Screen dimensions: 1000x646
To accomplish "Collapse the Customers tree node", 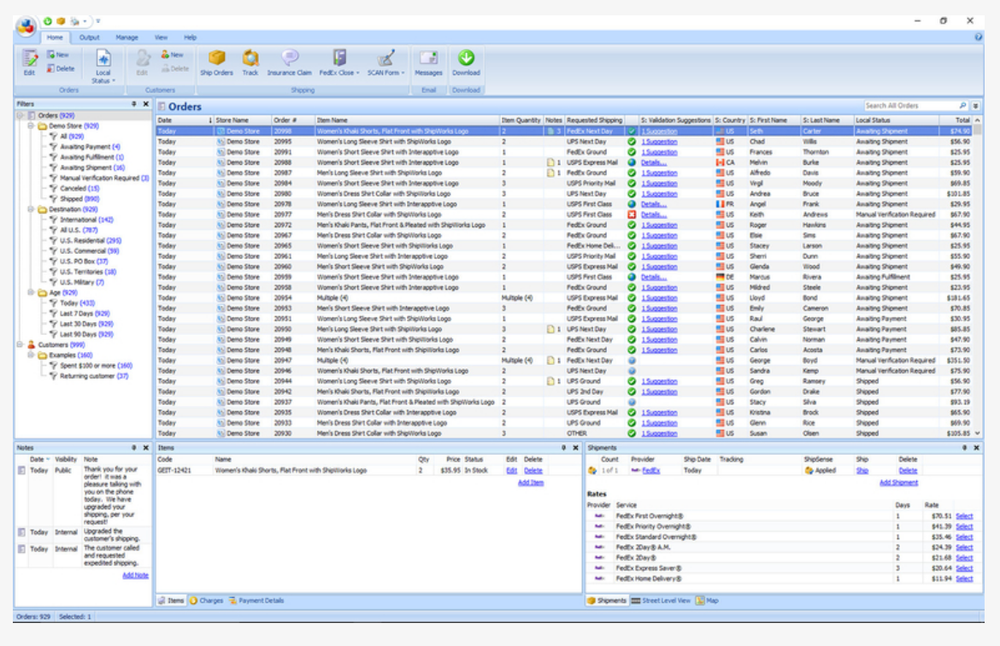I will tap(20, 344).
